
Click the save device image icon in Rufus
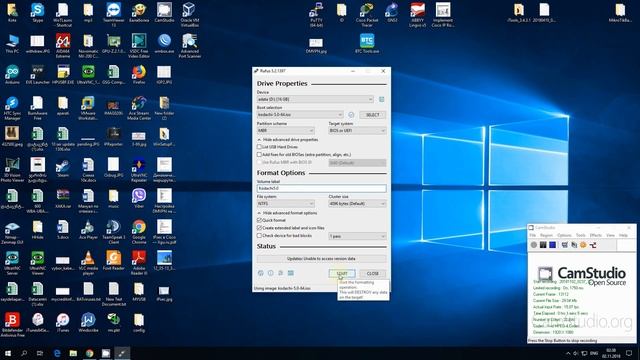pyautogui.click(x=382, y=99)
